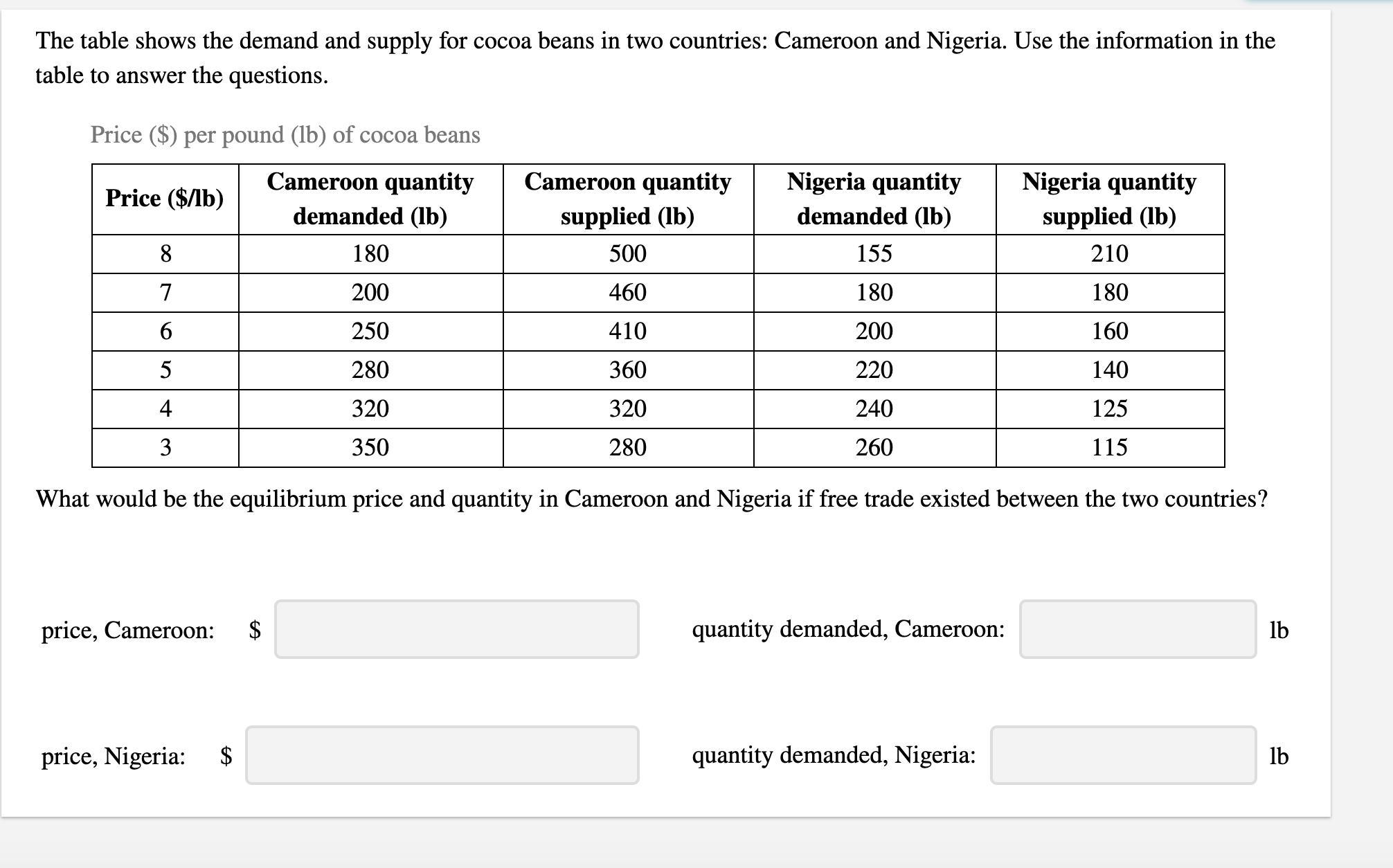Click the Nigeria demanded cell showing 155

(x=874, y=254)
